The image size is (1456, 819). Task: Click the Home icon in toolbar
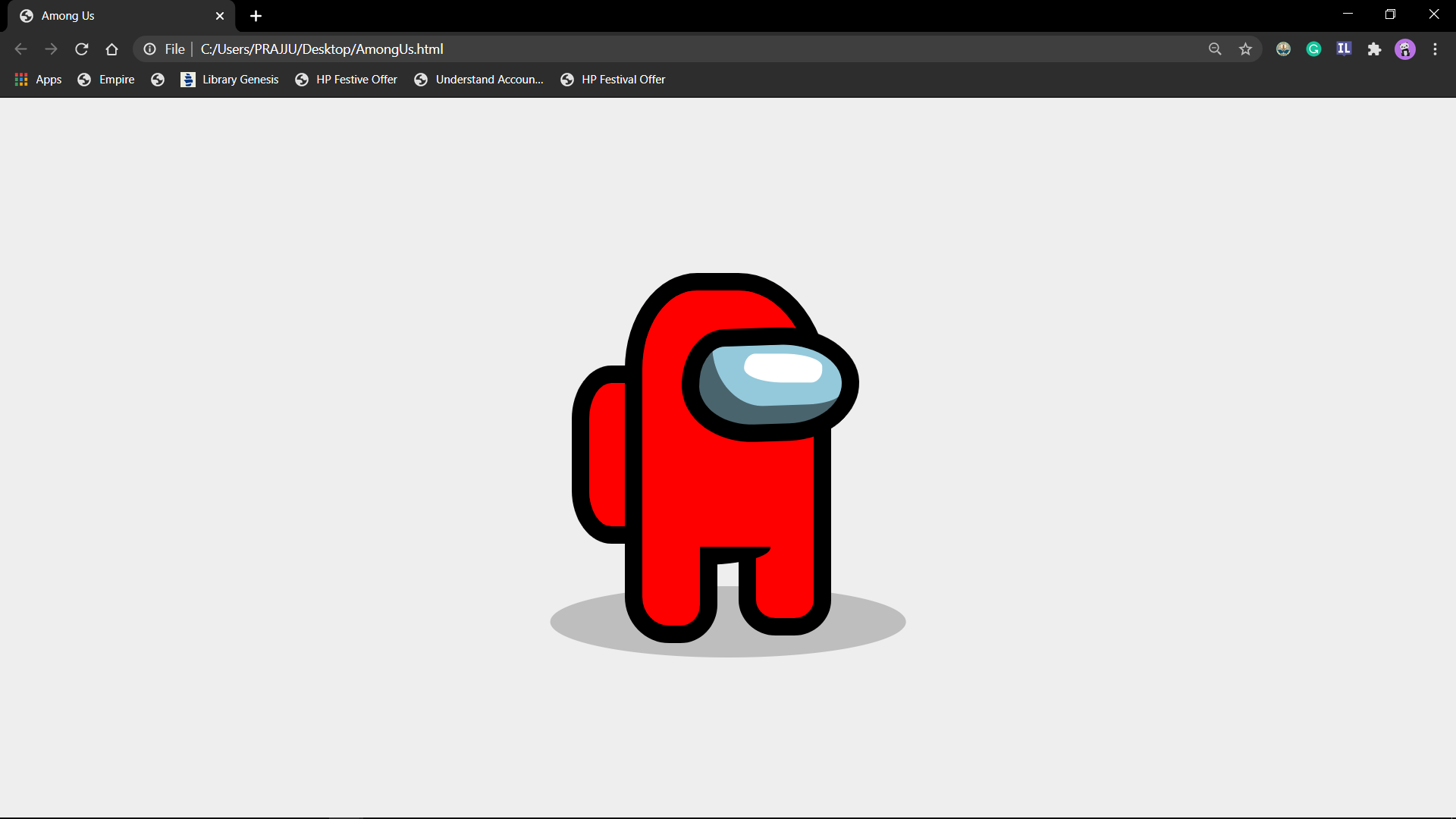pos(112,49)
